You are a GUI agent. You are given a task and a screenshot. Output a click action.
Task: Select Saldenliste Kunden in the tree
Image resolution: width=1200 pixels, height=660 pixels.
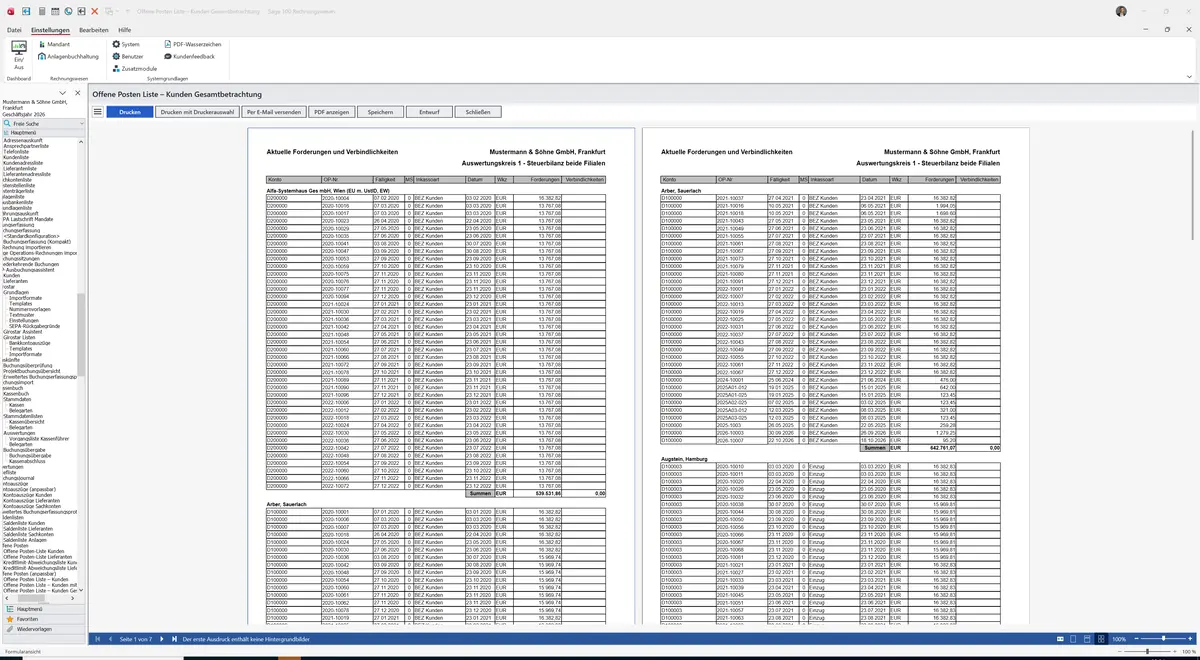(24, 523)
